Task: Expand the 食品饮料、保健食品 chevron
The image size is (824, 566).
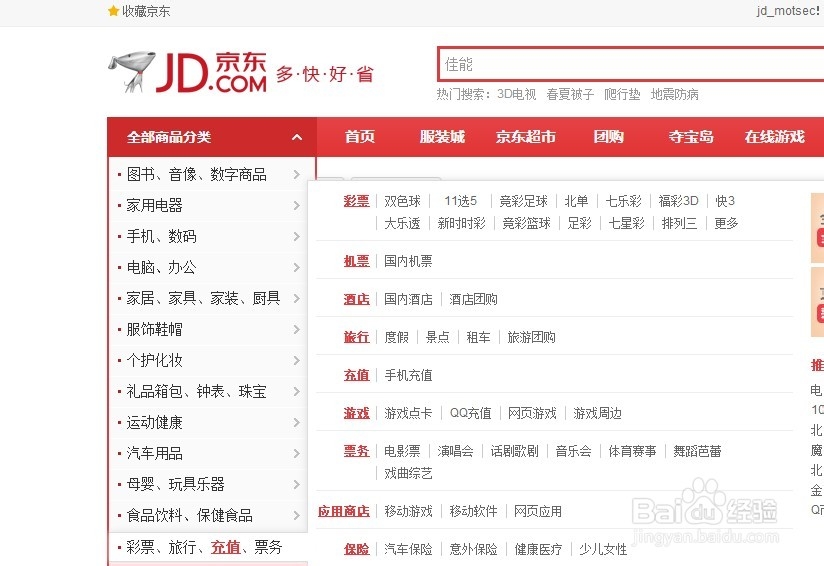Action: click(x=297, y=516)
